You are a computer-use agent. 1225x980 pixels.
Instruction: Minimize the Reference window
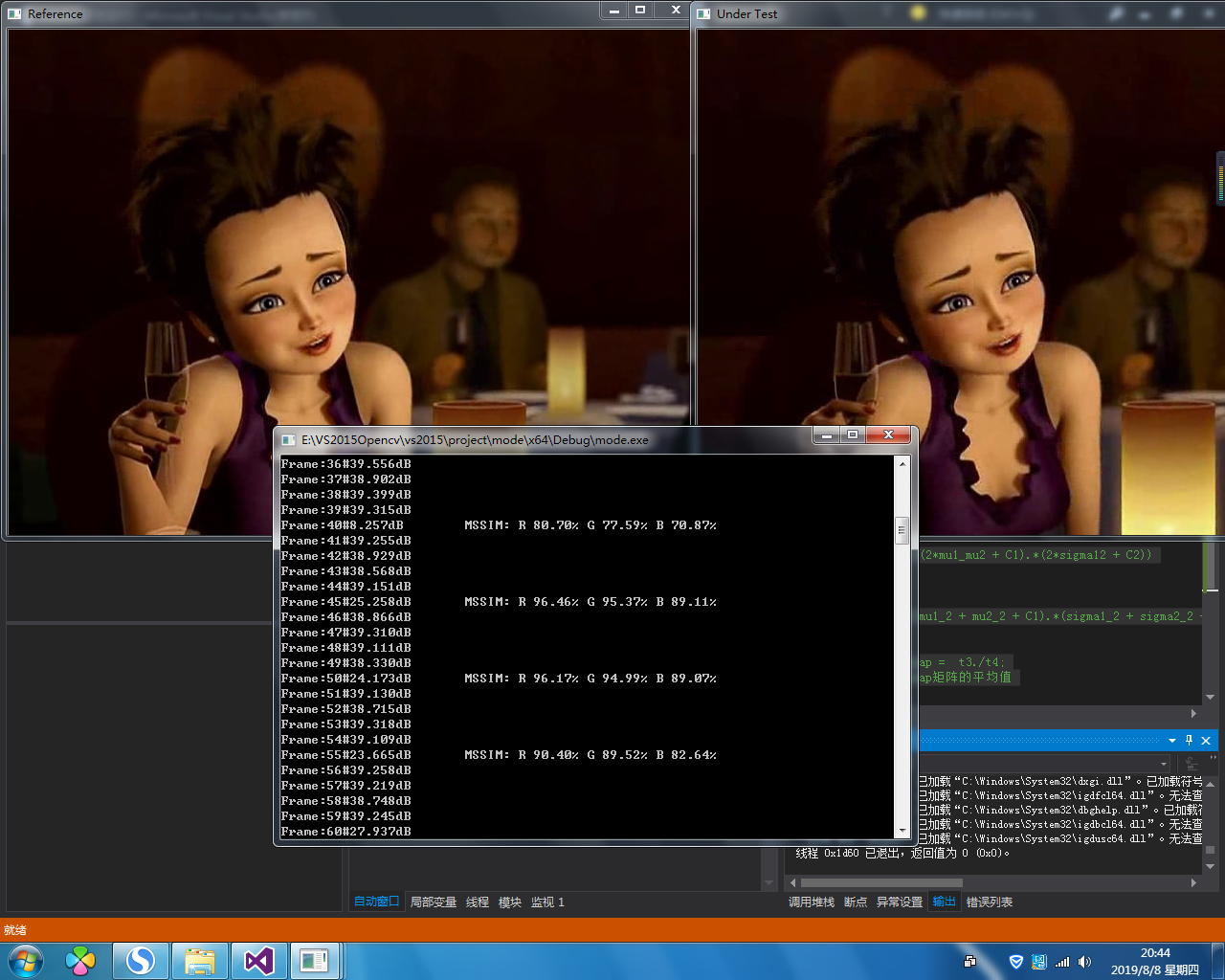[614, 10]
